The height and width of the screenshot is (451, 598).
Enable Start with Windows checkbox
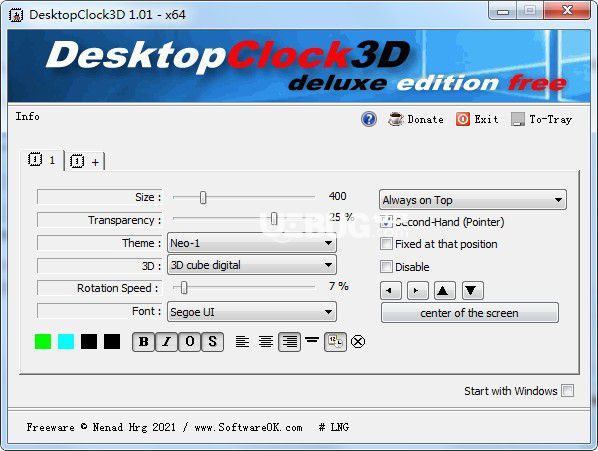pos(567,390)
